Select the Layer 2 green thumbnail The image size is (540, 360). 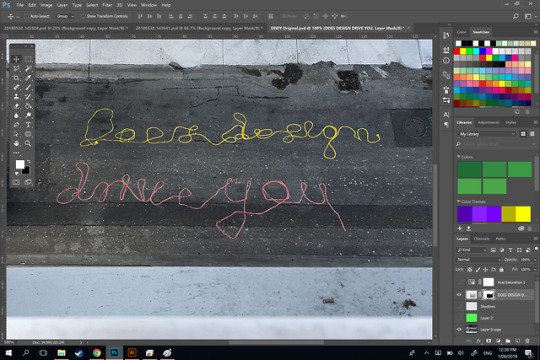coord(471,318)
